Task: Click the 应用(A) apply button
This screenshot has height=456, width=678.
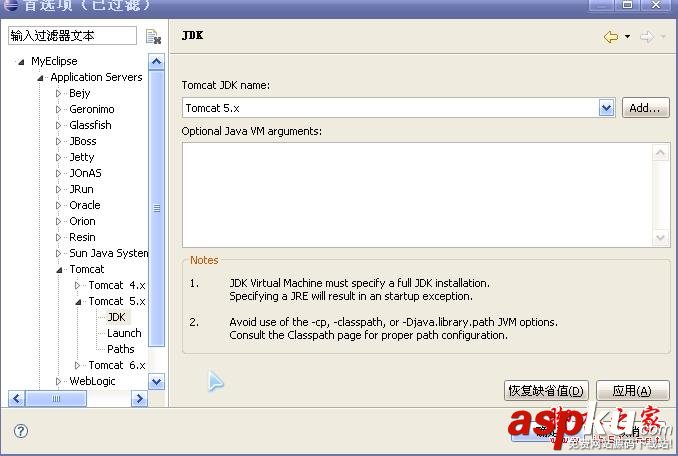Action: coord(633,391)
